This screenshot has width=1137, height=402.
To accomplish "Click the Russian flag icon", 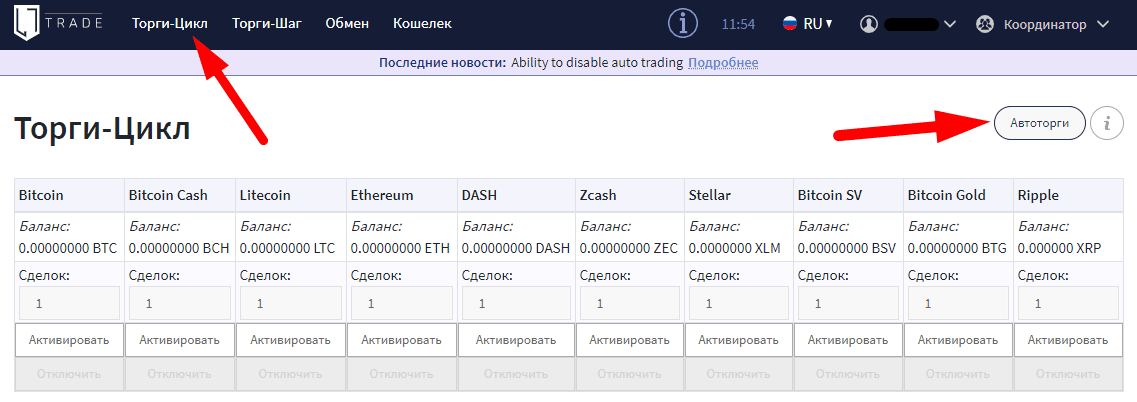I will (790, 24).
